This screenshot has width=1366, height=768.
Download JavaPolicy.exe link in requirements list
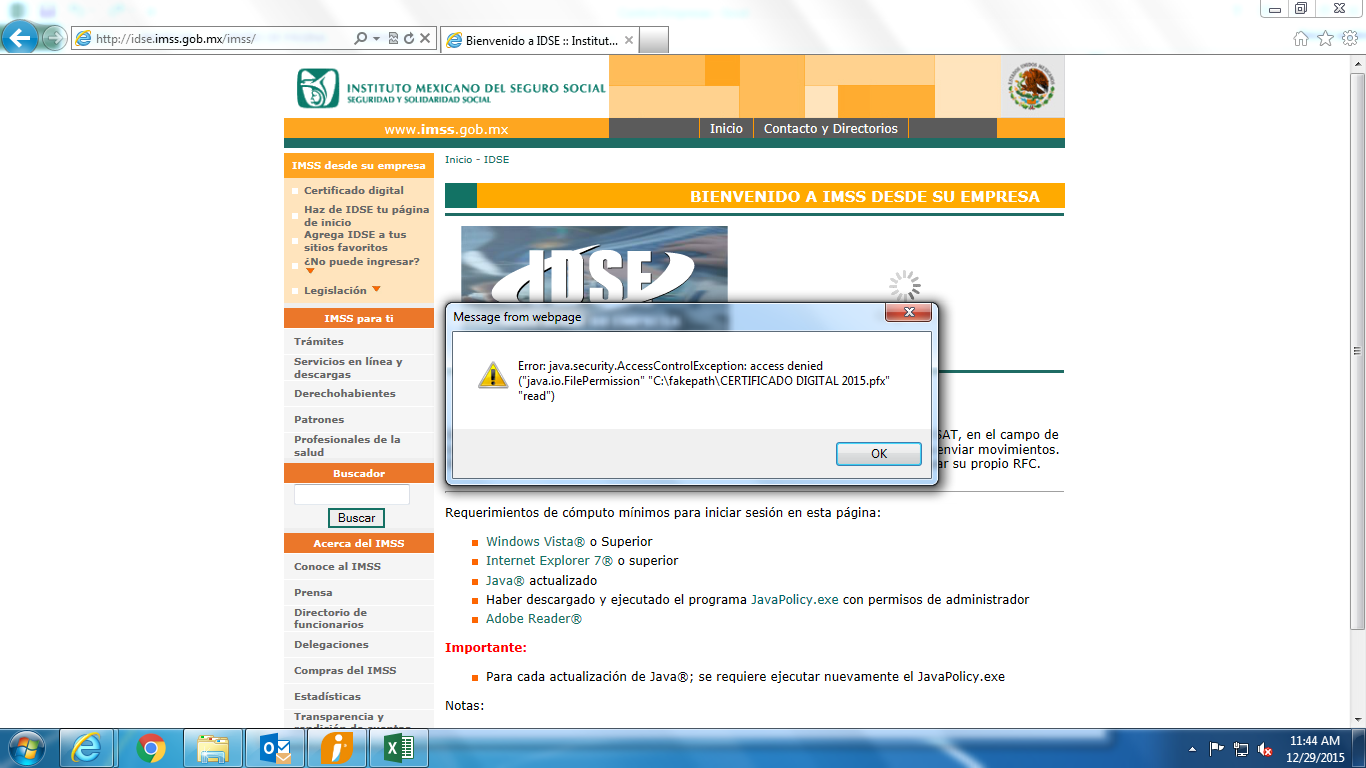(x=795, y=599)
